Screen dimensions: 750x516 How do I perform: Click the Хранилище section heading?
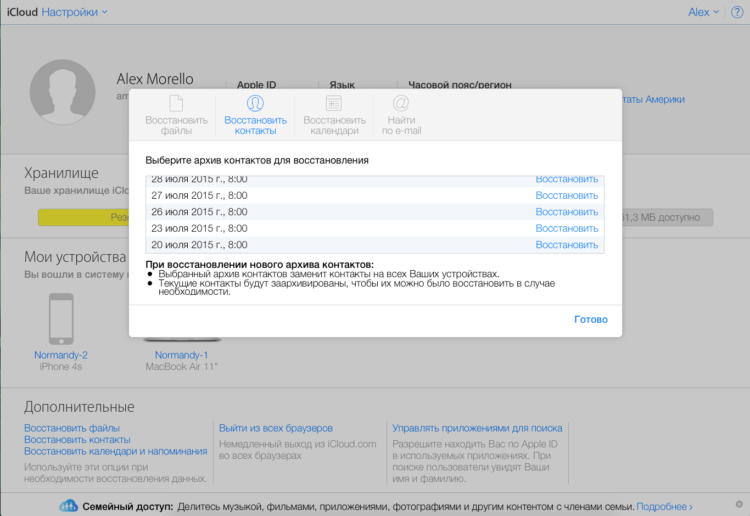point(61,173)
